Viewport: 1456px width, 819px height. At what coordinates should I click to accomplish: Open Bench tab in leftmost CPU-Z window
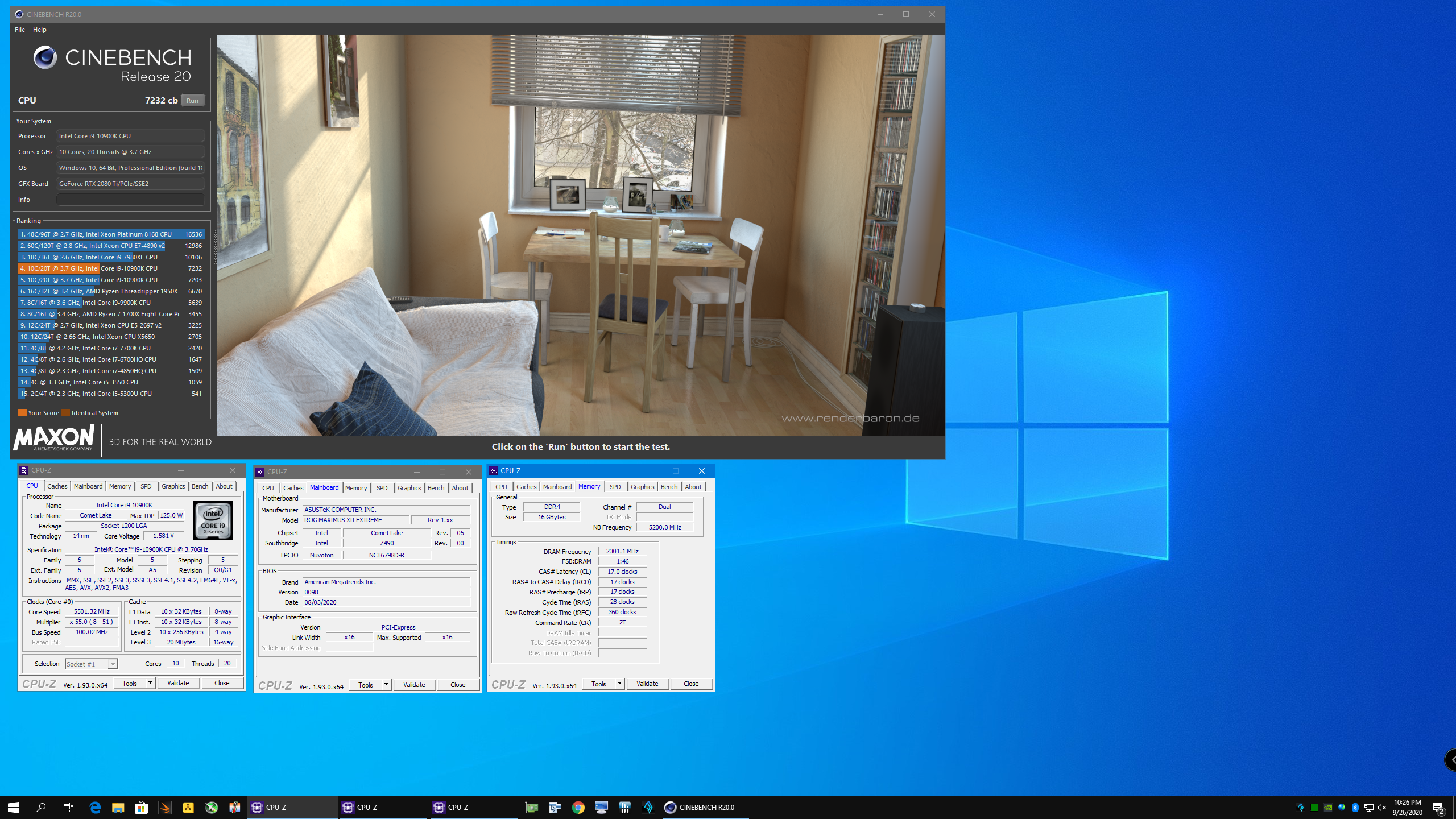(200, 486)
